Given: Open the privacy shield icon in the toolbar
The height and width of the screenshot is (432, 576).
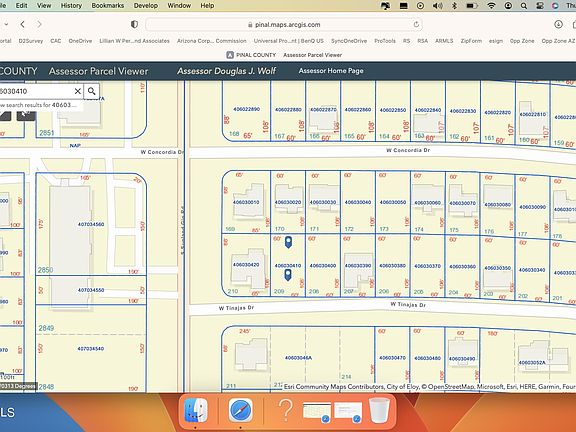Looking at the screenshot, I should pyautogui.click(x=134, y=25).
